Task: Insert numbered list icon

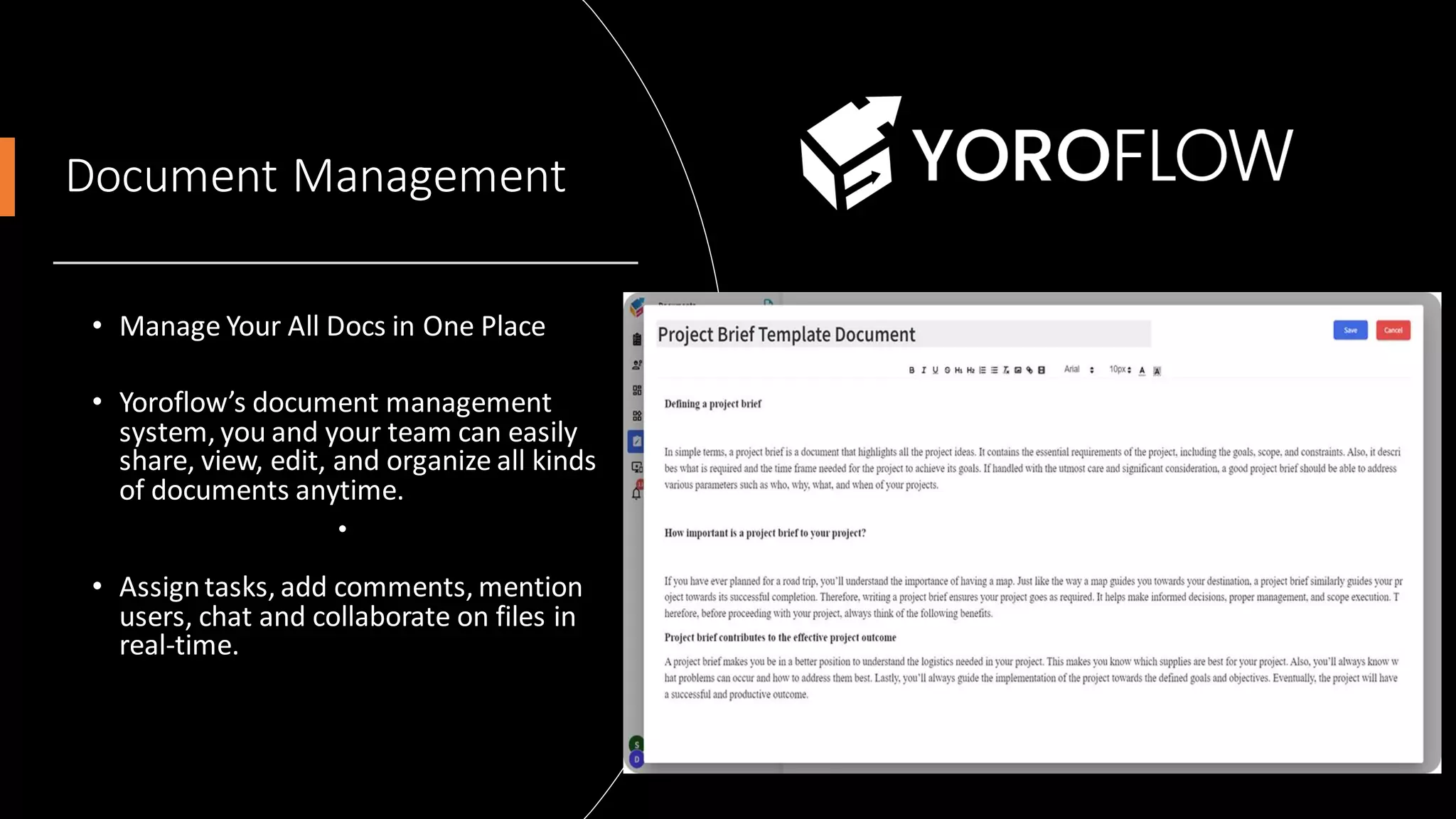Action: coord(983,370)
